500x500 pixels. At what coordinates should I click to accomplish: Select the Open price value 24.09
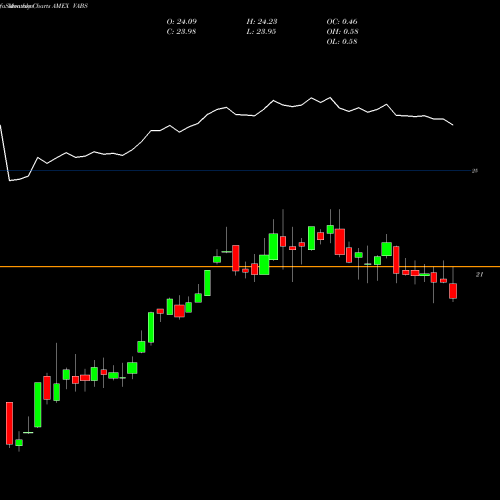pos(182,22)
